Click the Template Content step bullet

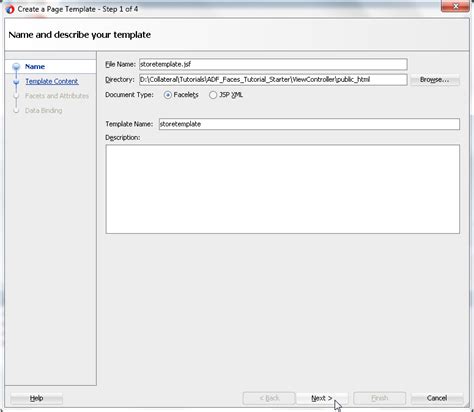(x=16, y=81)
